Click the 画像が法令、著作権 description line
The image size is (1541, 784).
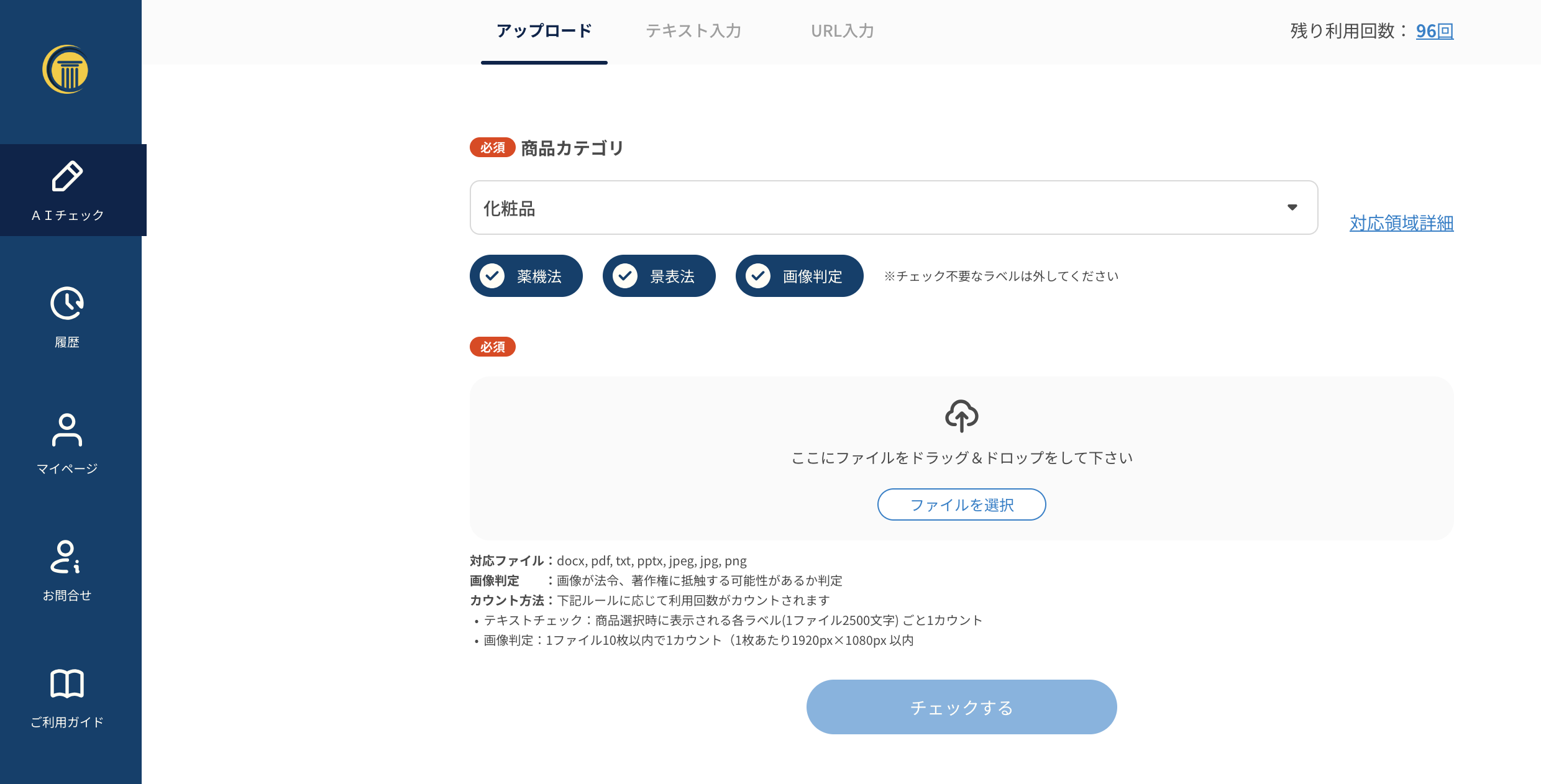click(x=700, y=581)
